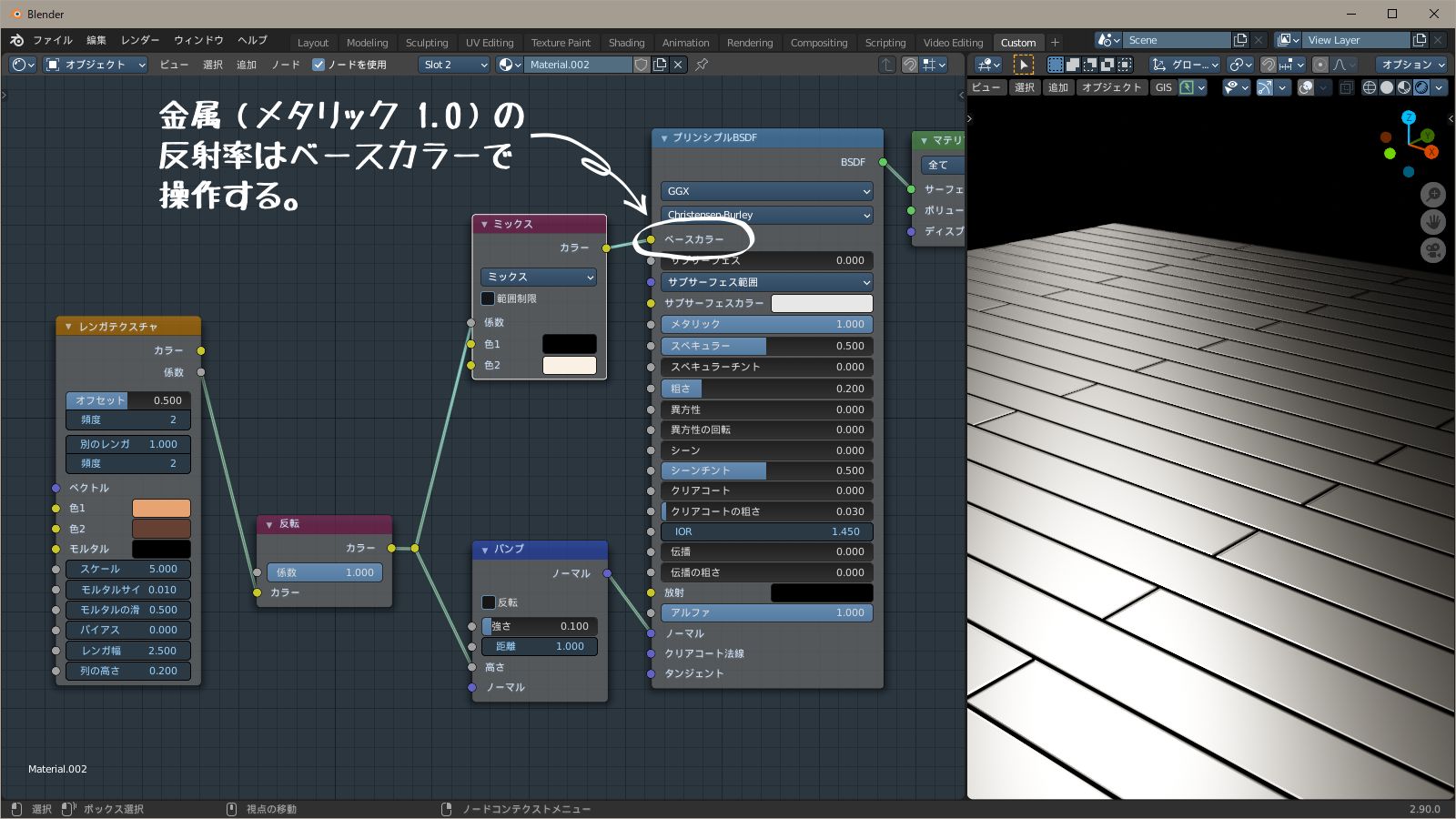This screenshot has height=819, width=1456.
Task: Toggle viewport overlays button
Action: click(1306, 87)
